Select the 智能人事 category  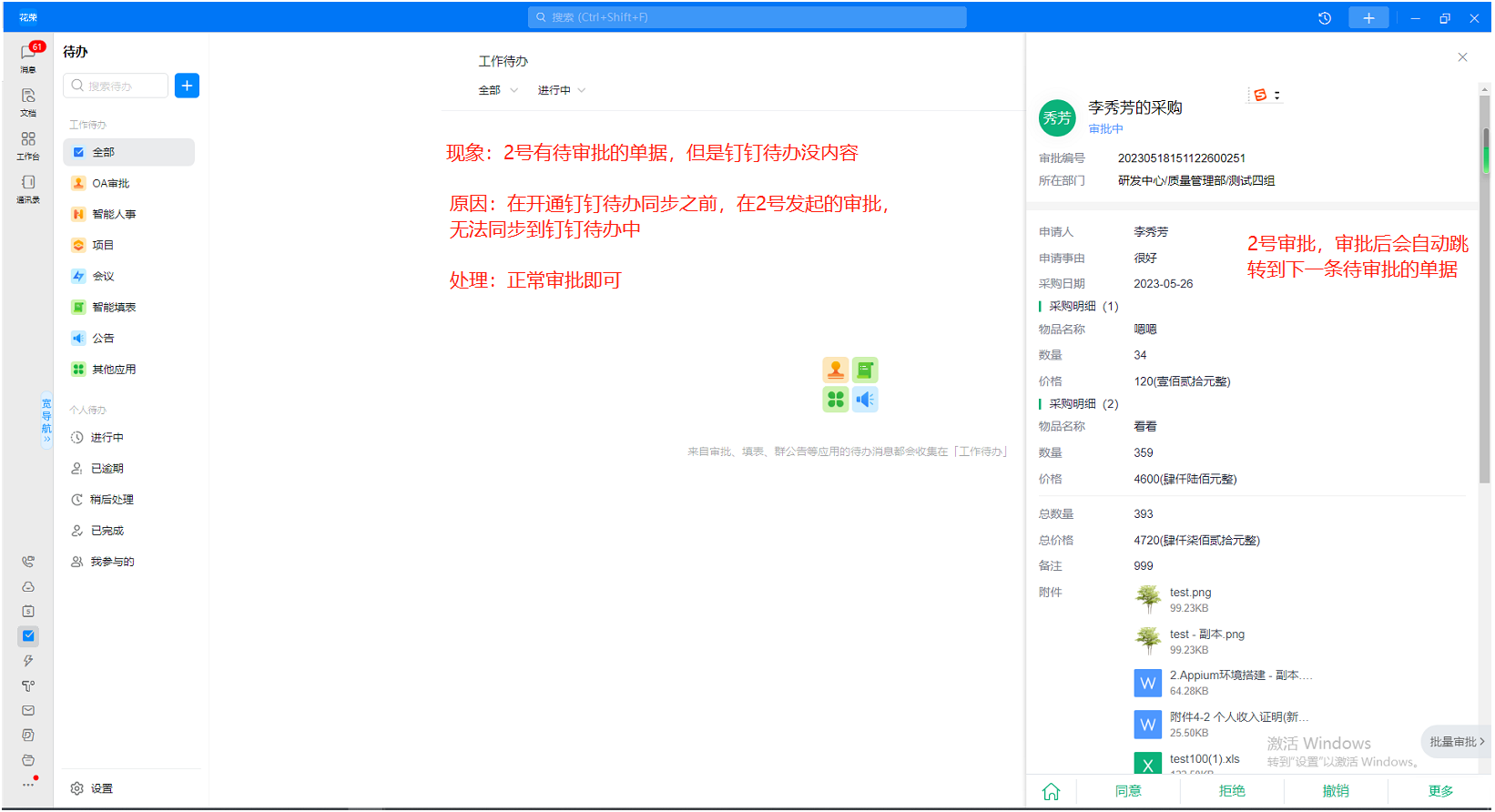click(129, 214)
